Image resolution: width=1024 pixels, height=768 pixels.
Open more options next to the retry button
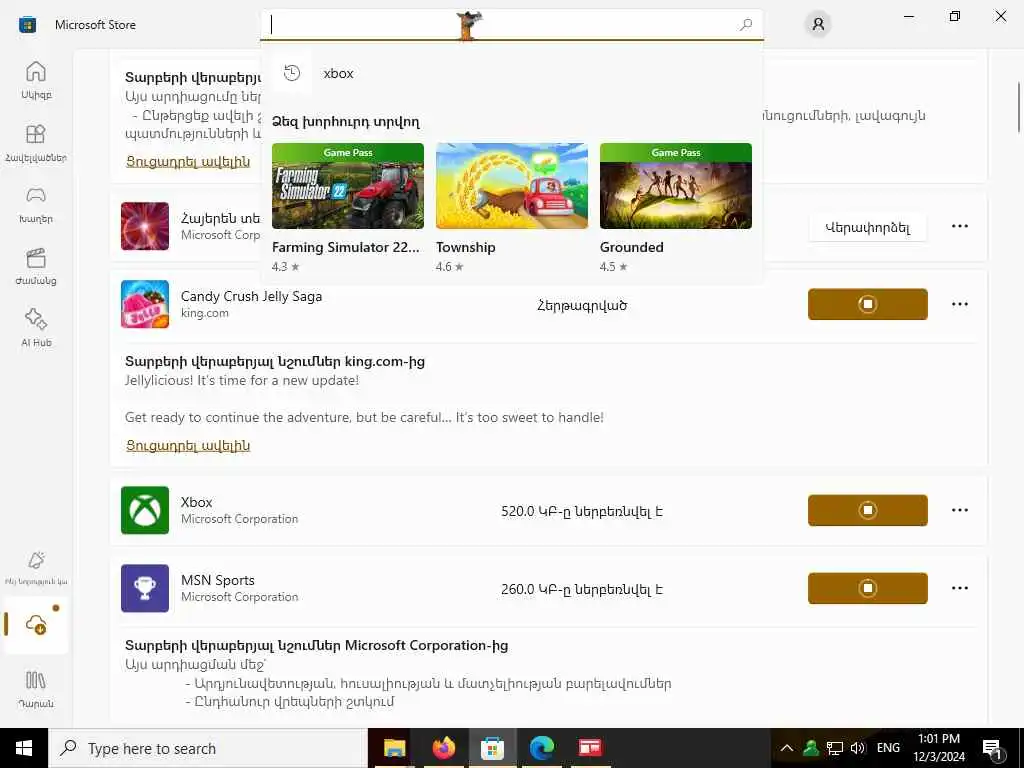(959, 226)
